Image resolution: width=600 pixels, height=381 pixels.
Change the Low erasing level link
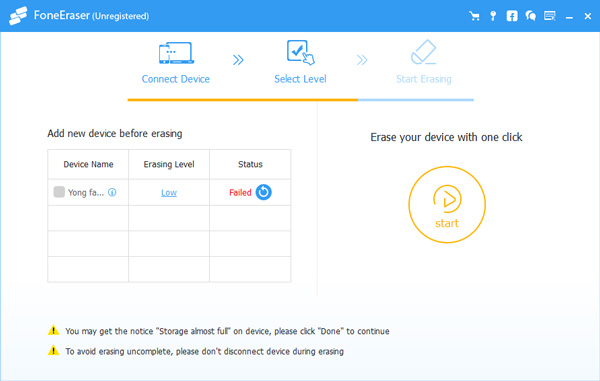click(x=169, y=193)
